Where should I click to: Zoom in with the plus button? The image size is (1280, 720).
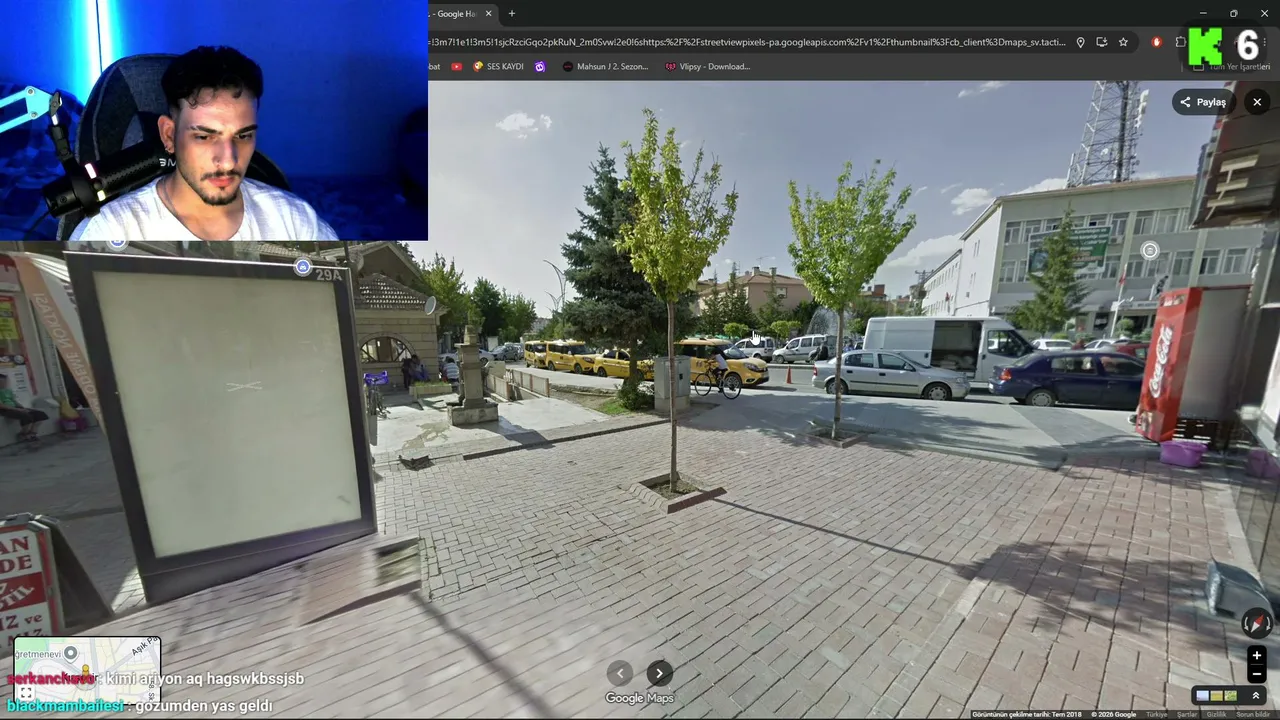1257,656
